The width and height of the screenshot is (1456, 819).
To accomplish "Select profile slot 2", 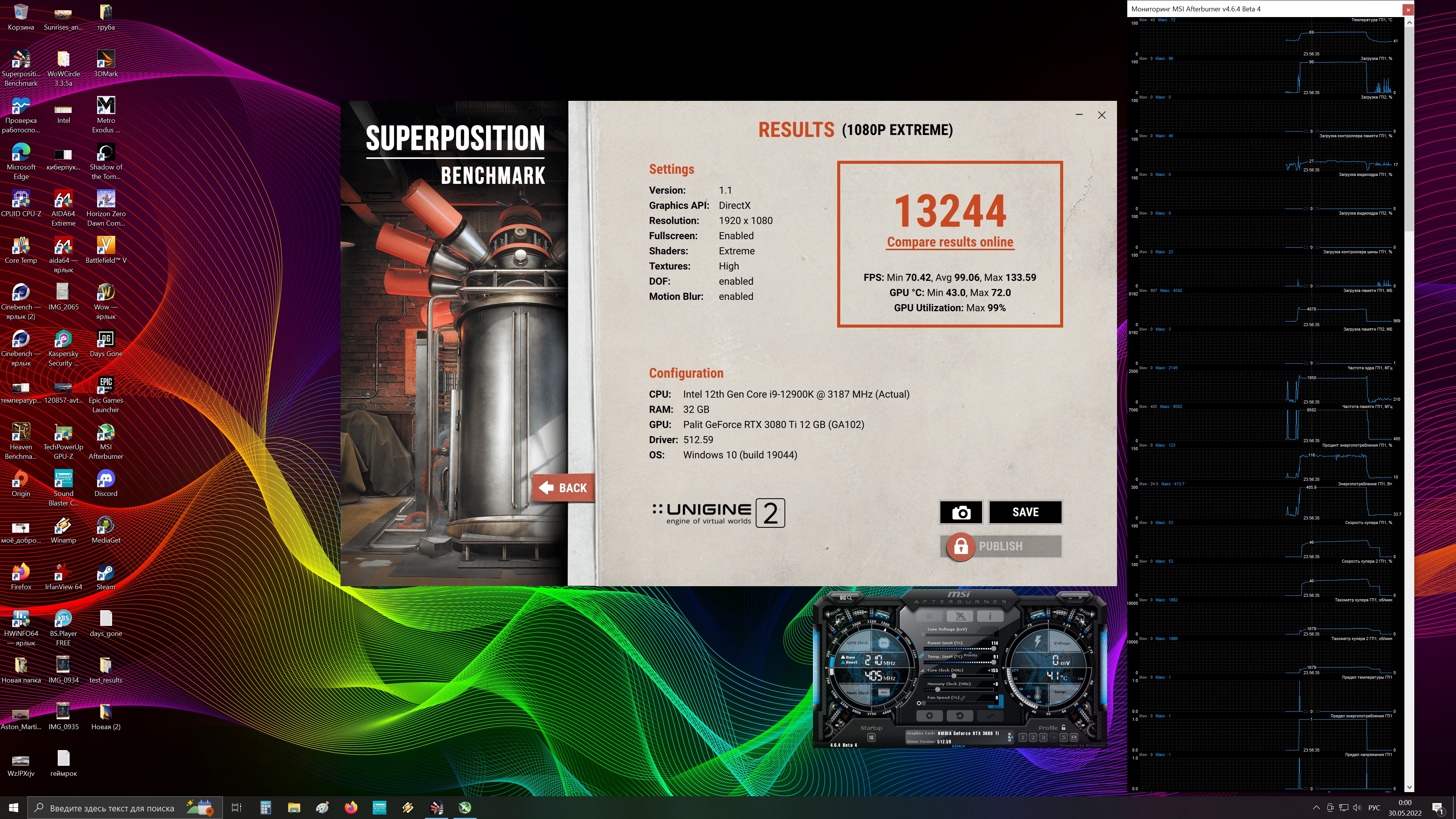I will click(1033, 737).
